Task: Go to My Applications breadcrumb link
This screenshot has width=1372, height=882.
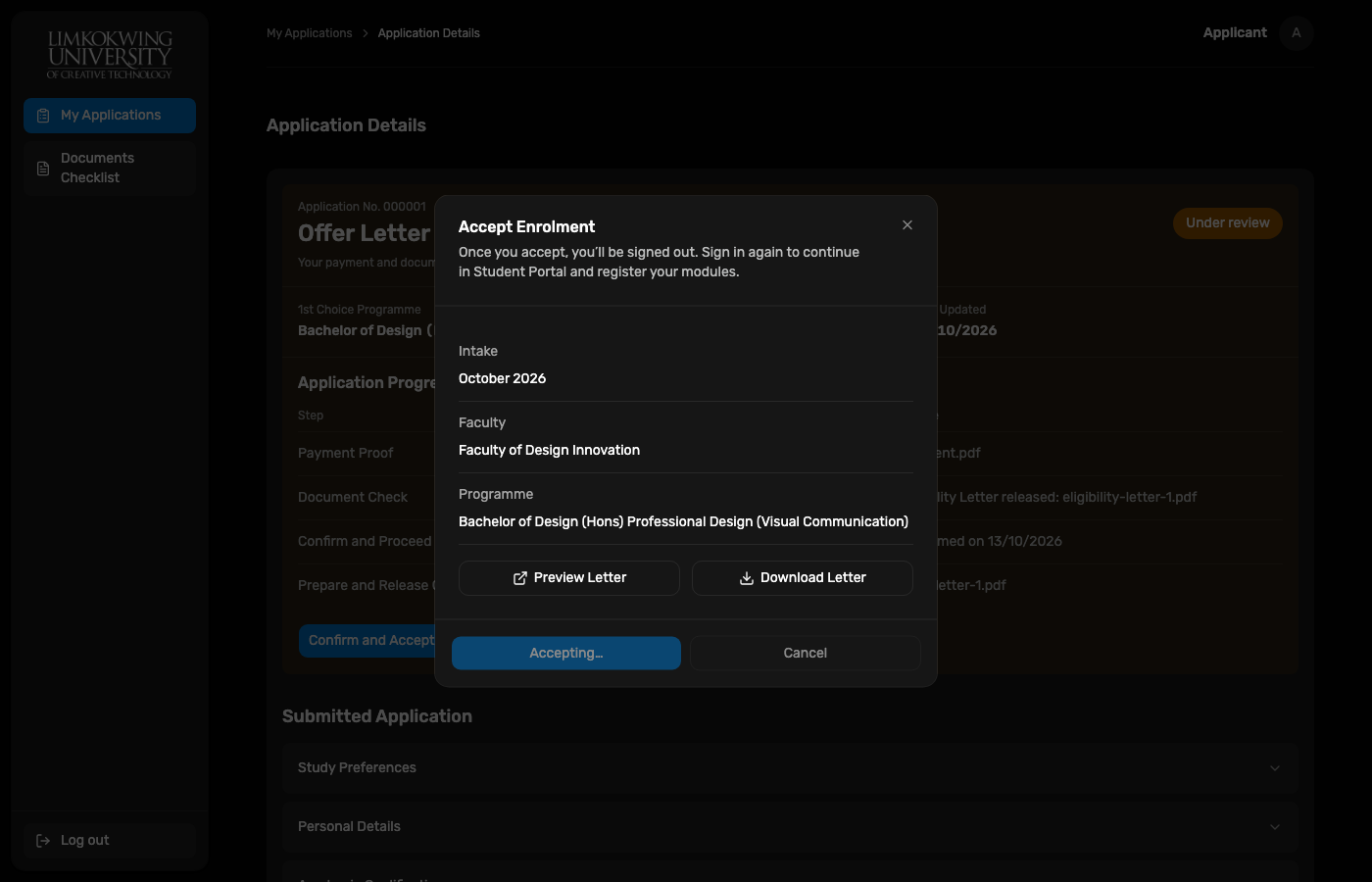Action: (x=310, y=33)
